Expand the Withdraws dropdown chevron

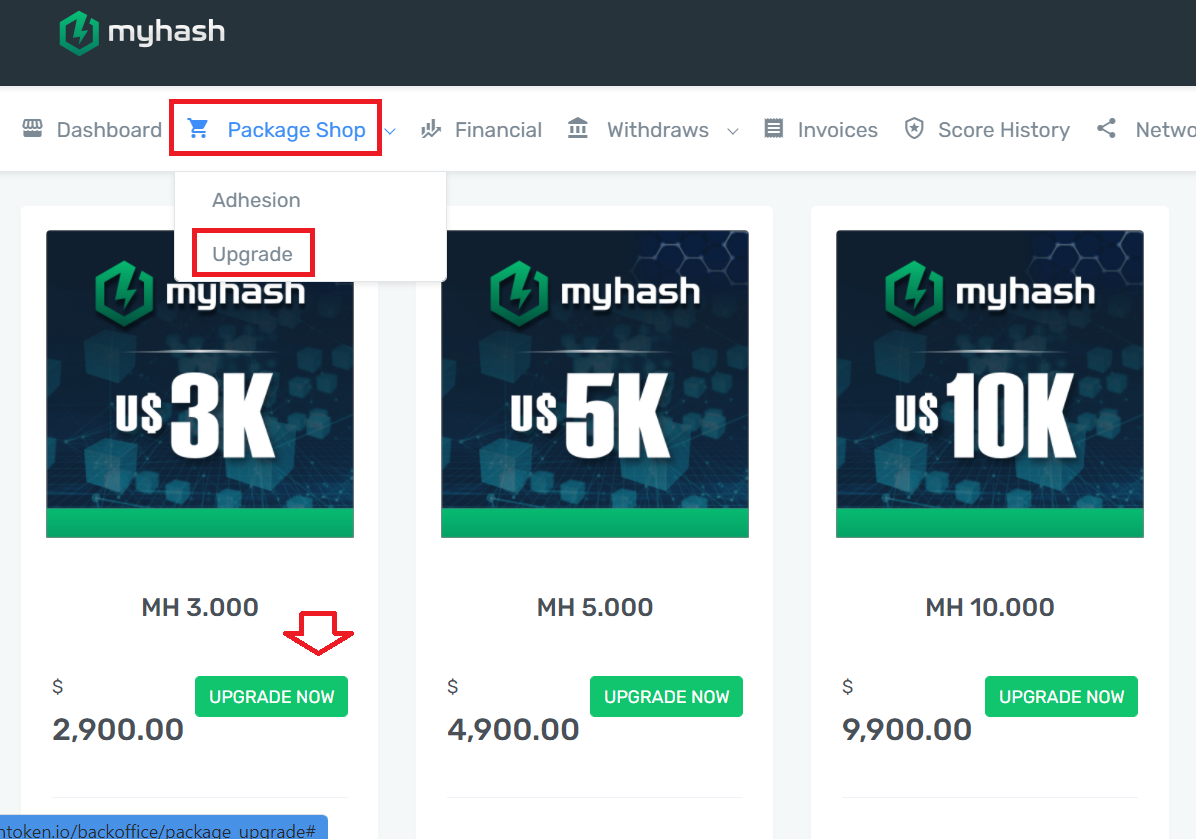click(733, 131)
